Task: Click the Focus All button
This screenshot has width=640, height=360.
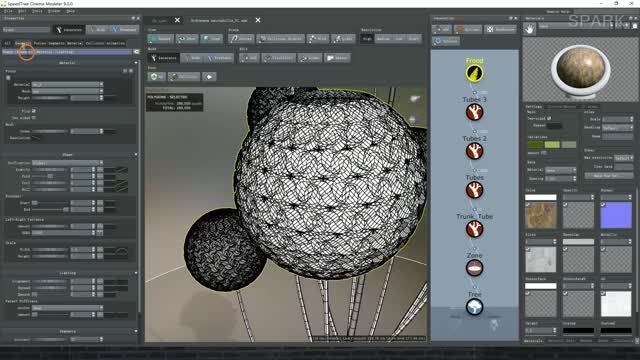Action: (x=156, y=77)
